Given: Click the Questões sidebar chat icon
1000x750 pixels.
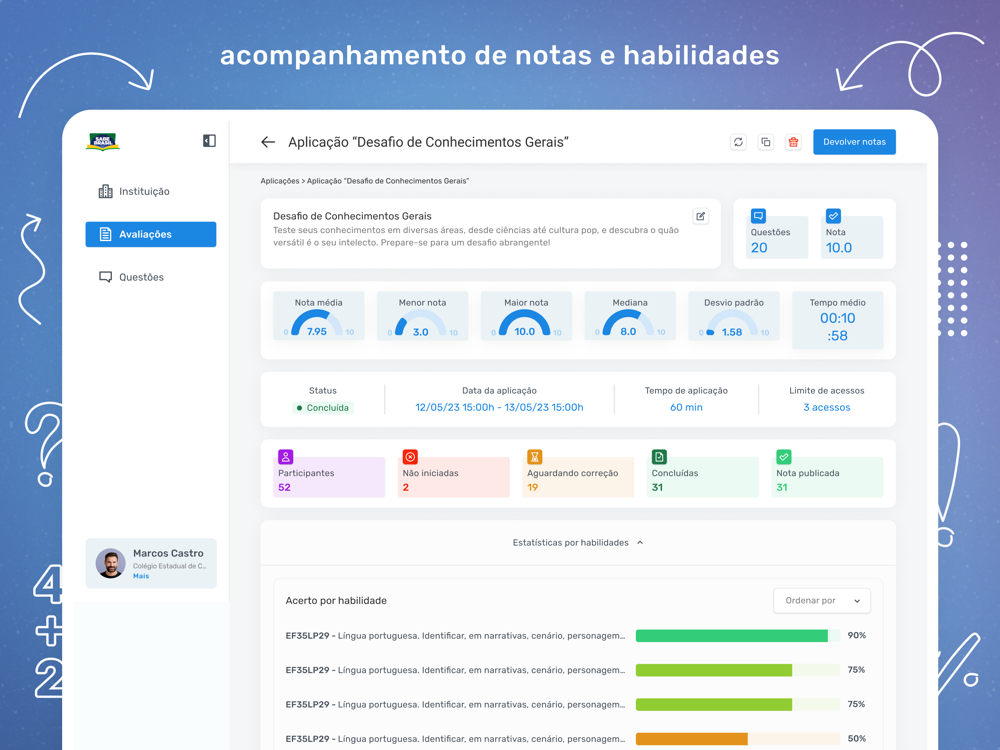Looking at the screenshot, I should [x=105, y=277].
